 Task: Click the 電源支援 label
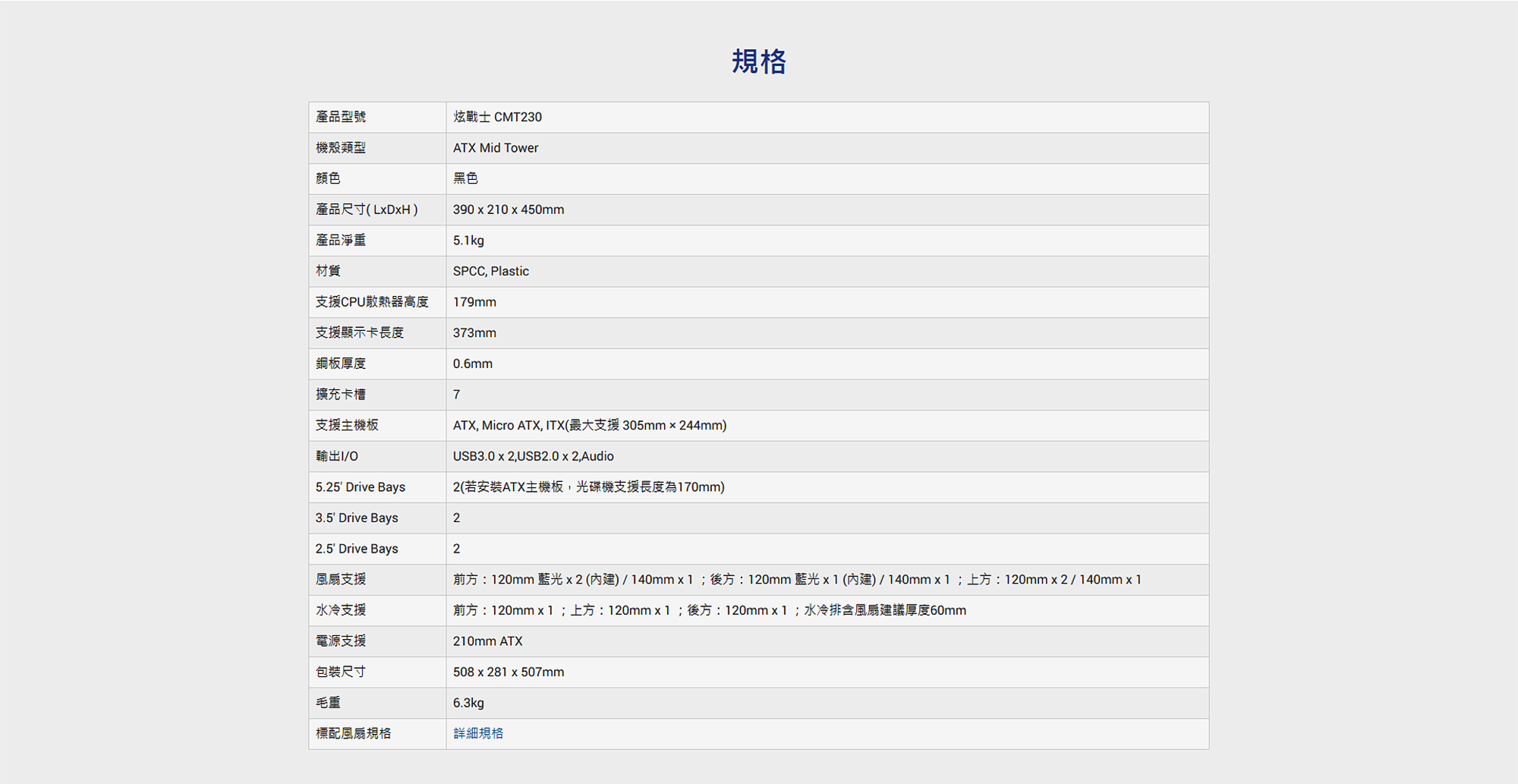341,641
